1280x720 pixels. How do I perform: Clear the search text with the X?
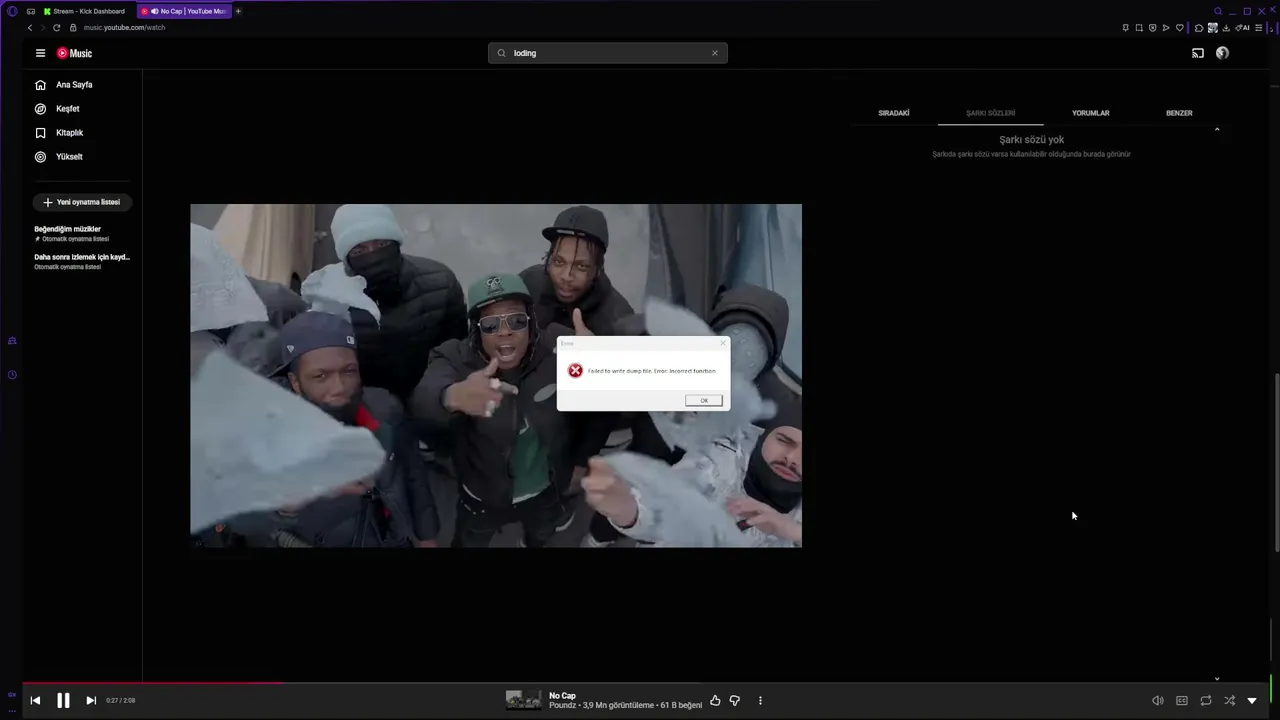click(715, 53)
